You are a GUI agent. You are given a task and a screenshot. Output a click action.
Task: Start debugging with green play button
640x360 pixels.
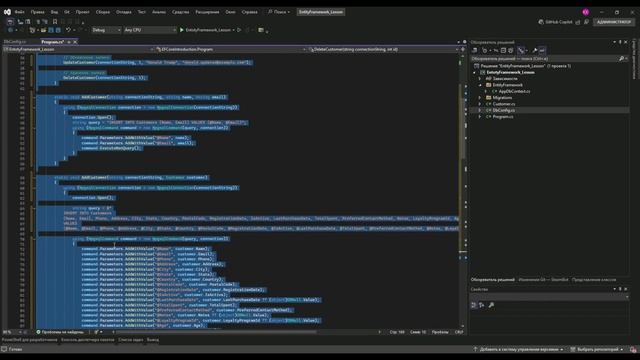tap(182, 30)
